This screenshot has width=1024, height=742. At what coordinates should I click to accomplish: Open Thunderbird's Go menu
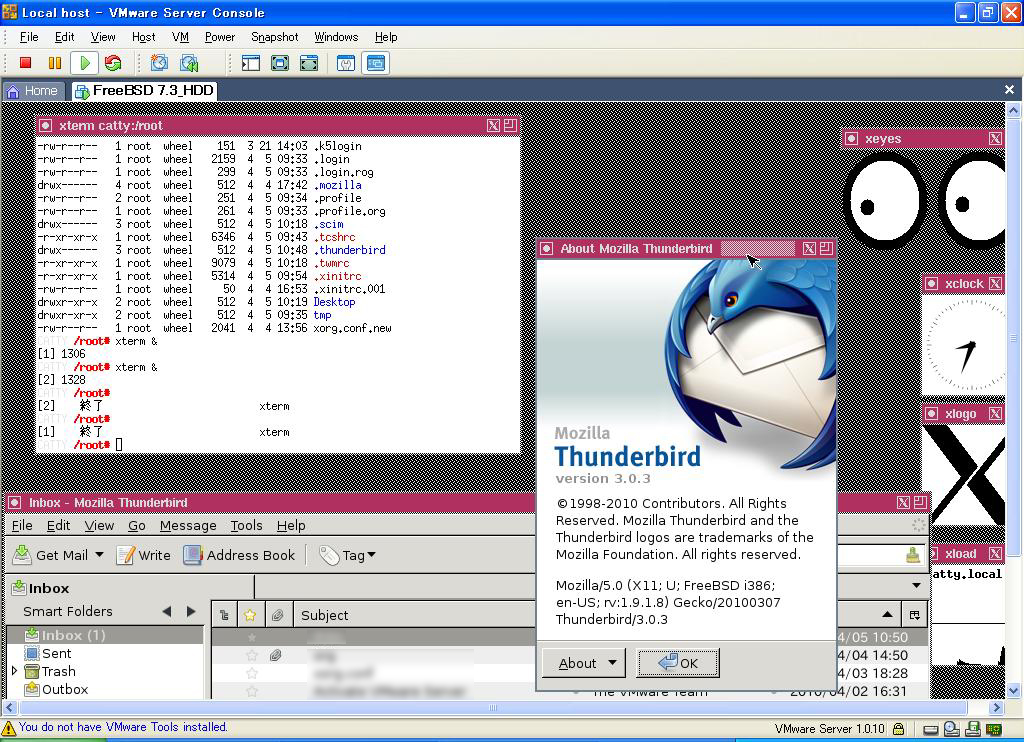coord(136,525)
